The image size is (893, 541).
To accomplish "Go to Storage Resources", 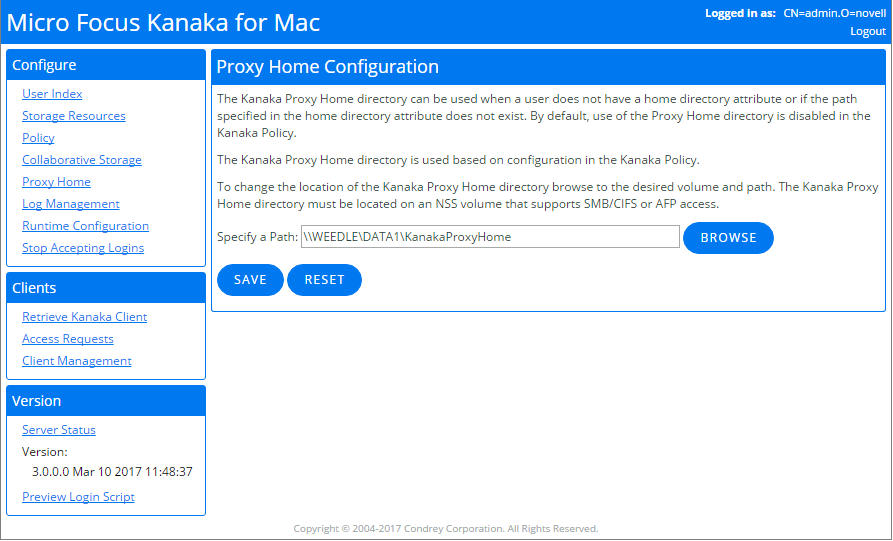I will (x=73, y=116).
